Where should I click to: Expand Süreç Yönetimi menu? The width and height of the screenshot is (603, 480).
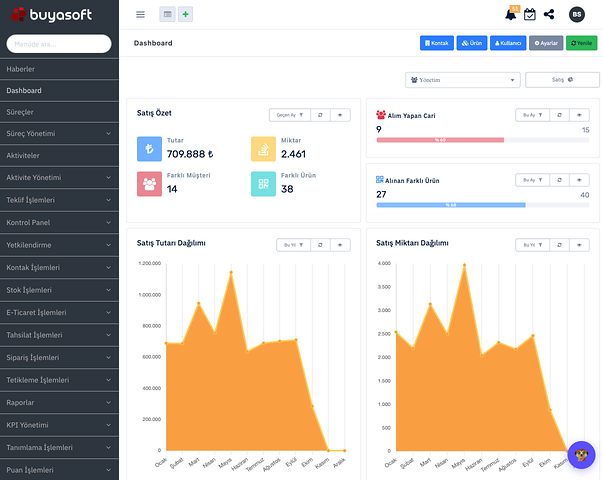(x=59, y=134)
